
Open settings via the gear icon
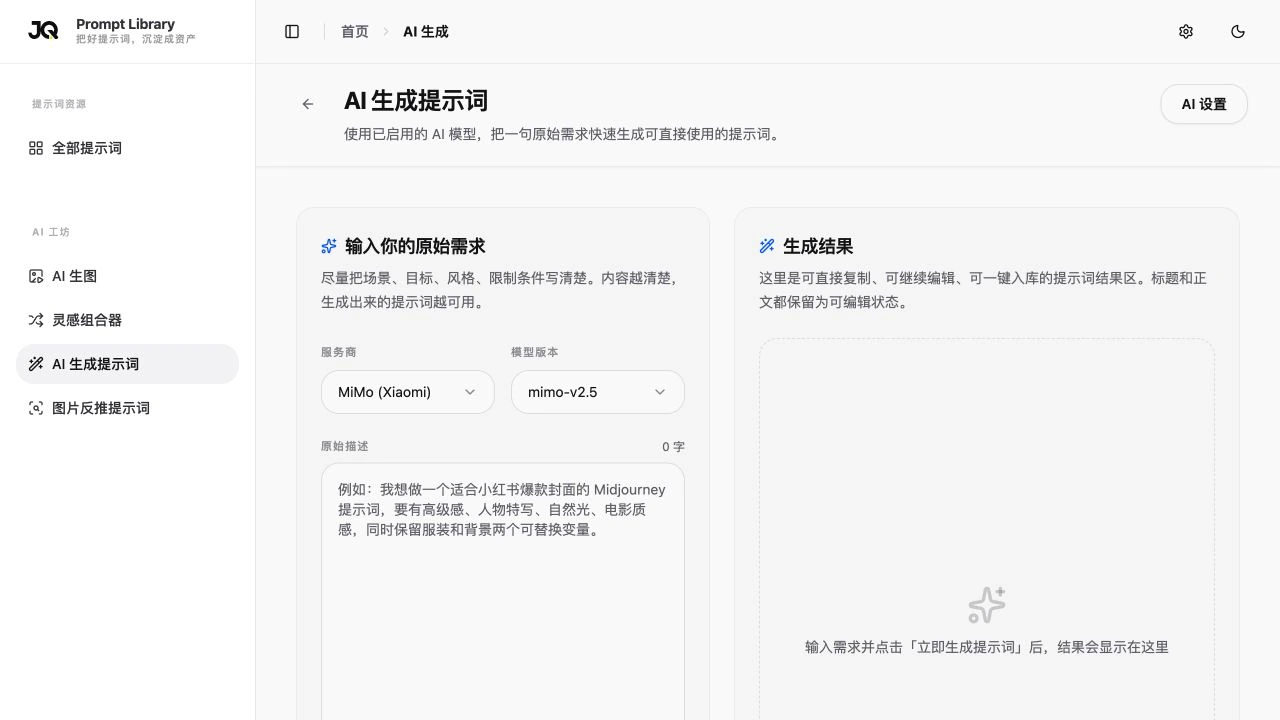1186,32
